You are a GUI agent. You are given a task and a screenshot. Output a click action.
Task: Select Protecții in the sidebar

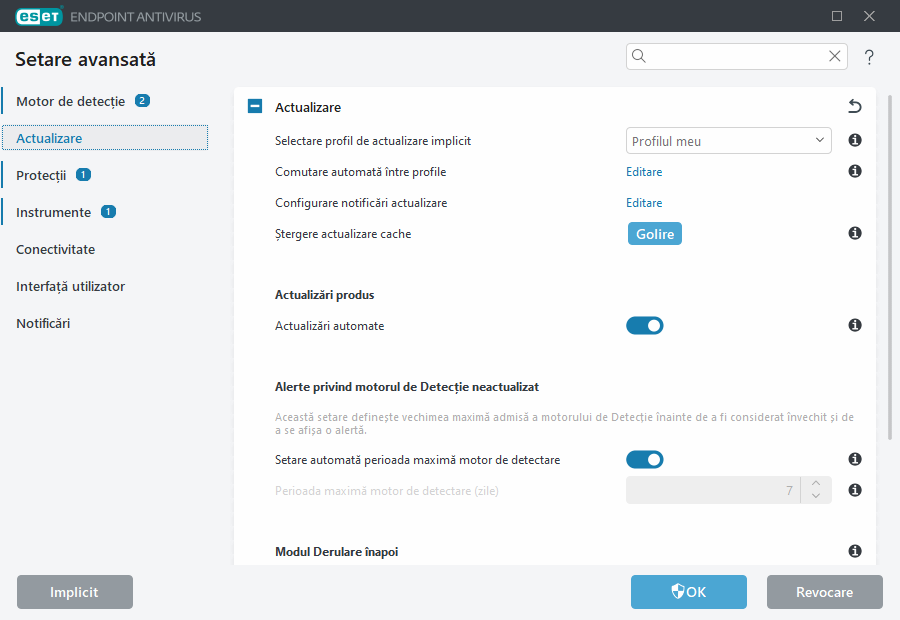coord(41,175)
